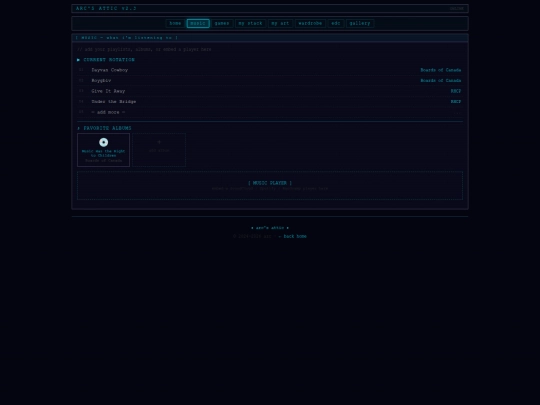
Task: Click RHCP beside Under the Bridge
Action: pos(456,102)
